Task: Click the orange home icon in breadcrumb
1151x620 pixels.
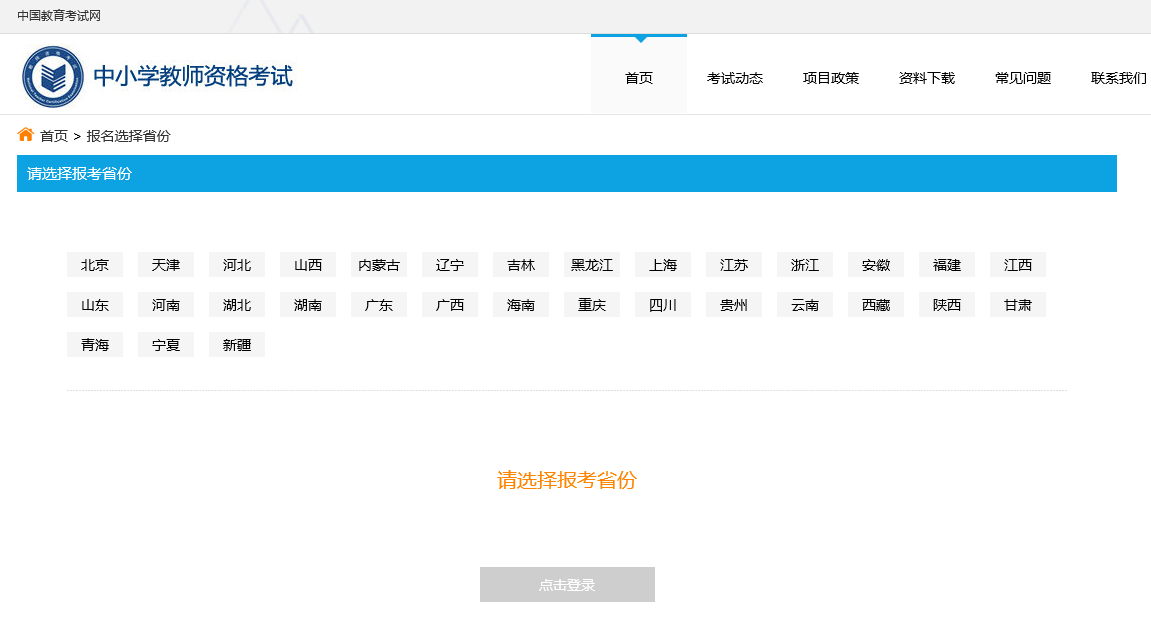Action: click(26, 135)
